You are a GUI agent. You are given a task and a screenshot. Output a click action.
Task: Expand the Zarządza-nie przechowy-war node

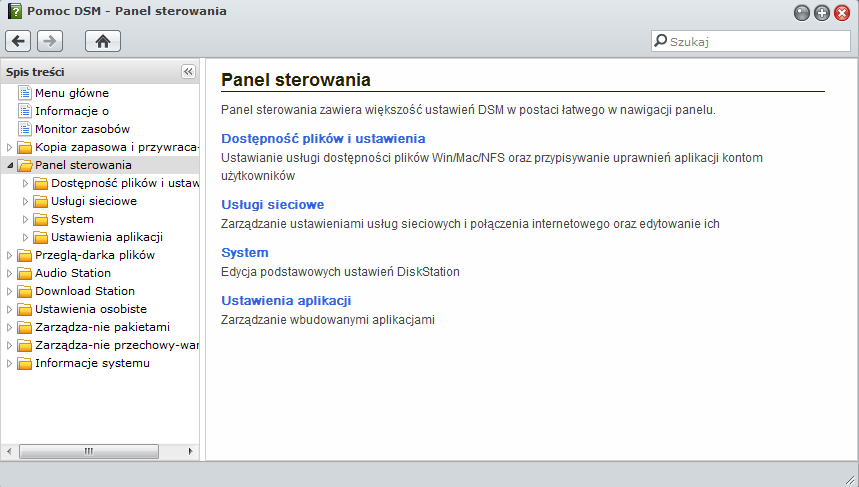(9, 346)
